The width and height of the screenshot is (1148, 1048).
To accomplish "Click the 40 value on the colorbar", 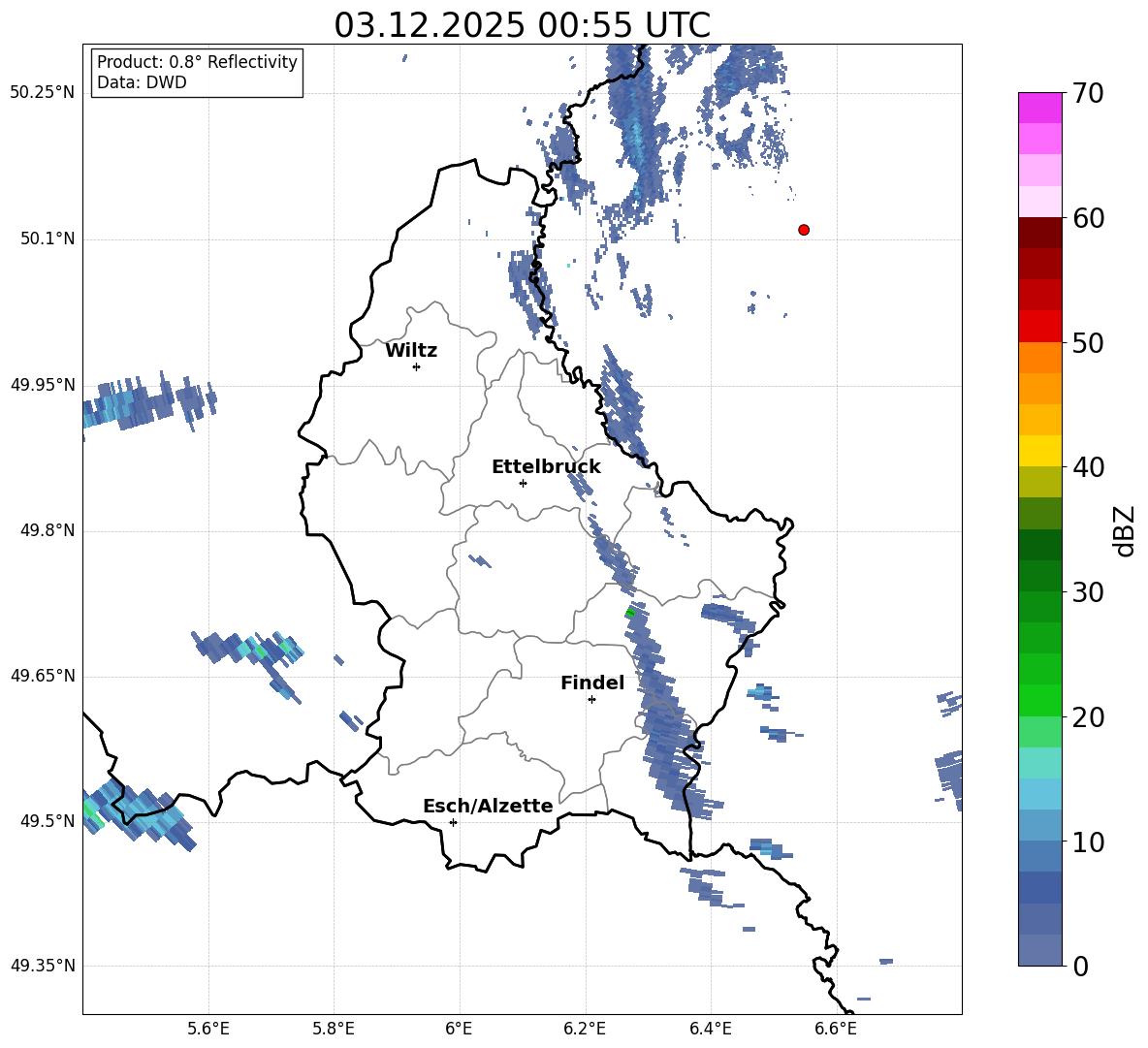I will [1087, 467].
